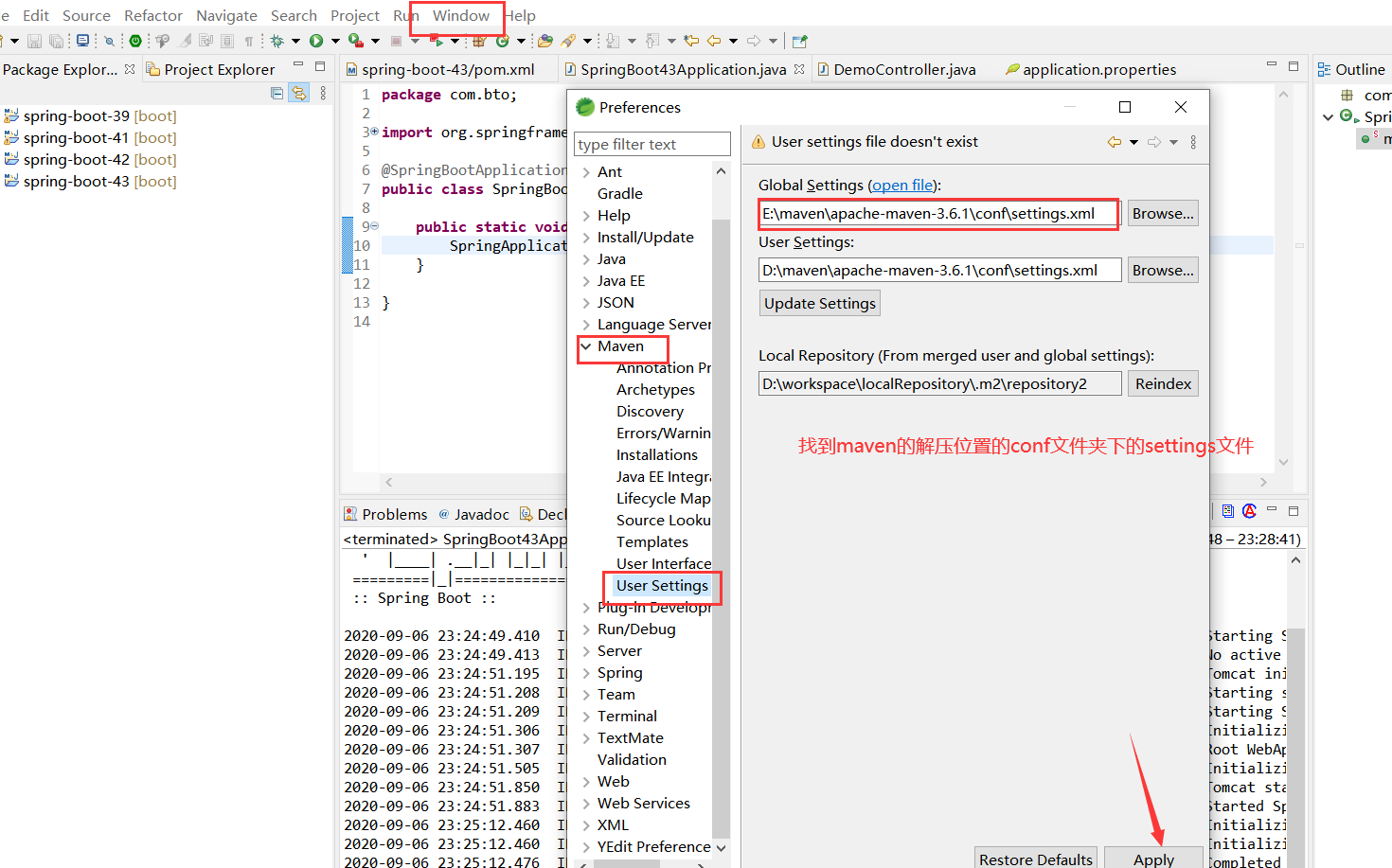Screen dimensions: 1392x868
Task: Collapse the Spri node in Outline
Action: coord(1328,117)
